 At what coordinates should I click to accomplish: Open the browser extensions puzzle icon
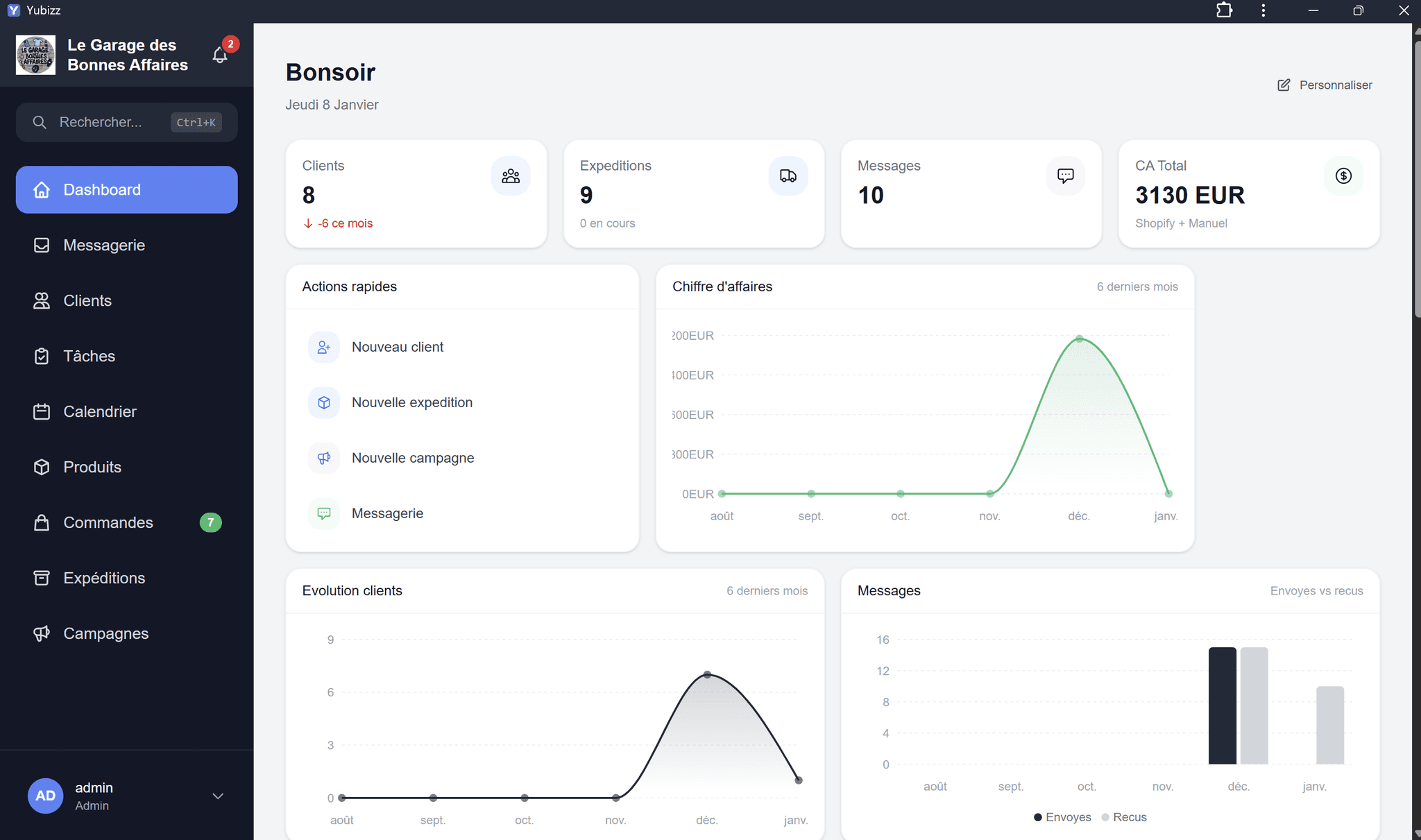(1224, 10)
